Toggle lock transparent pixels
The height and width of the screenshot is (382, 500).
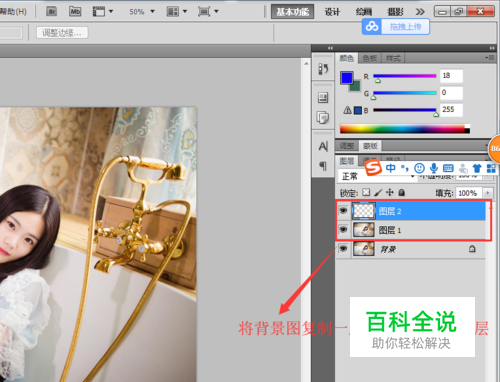click(x=366, y=192)
